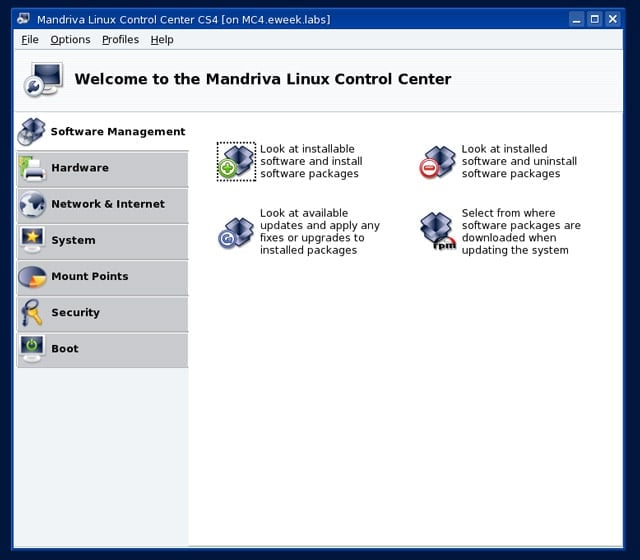The height and width of the screenshot is (560, 640).
Task: Switch to the System section
Action: (102, 242)
